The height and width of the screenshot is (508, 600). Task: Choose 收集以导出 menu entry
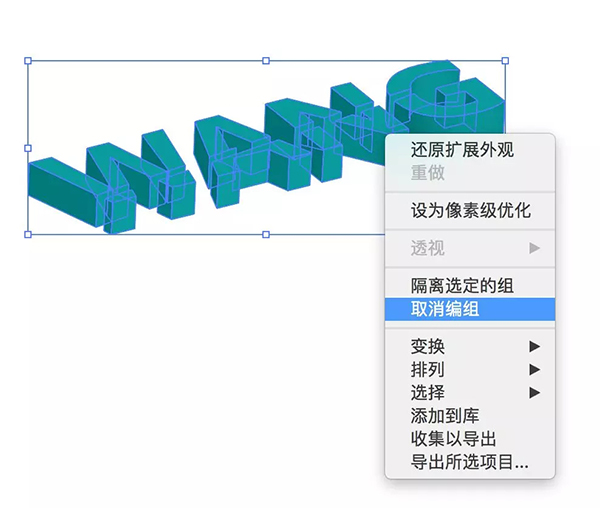pyautogui.click(x=470, y=439)
